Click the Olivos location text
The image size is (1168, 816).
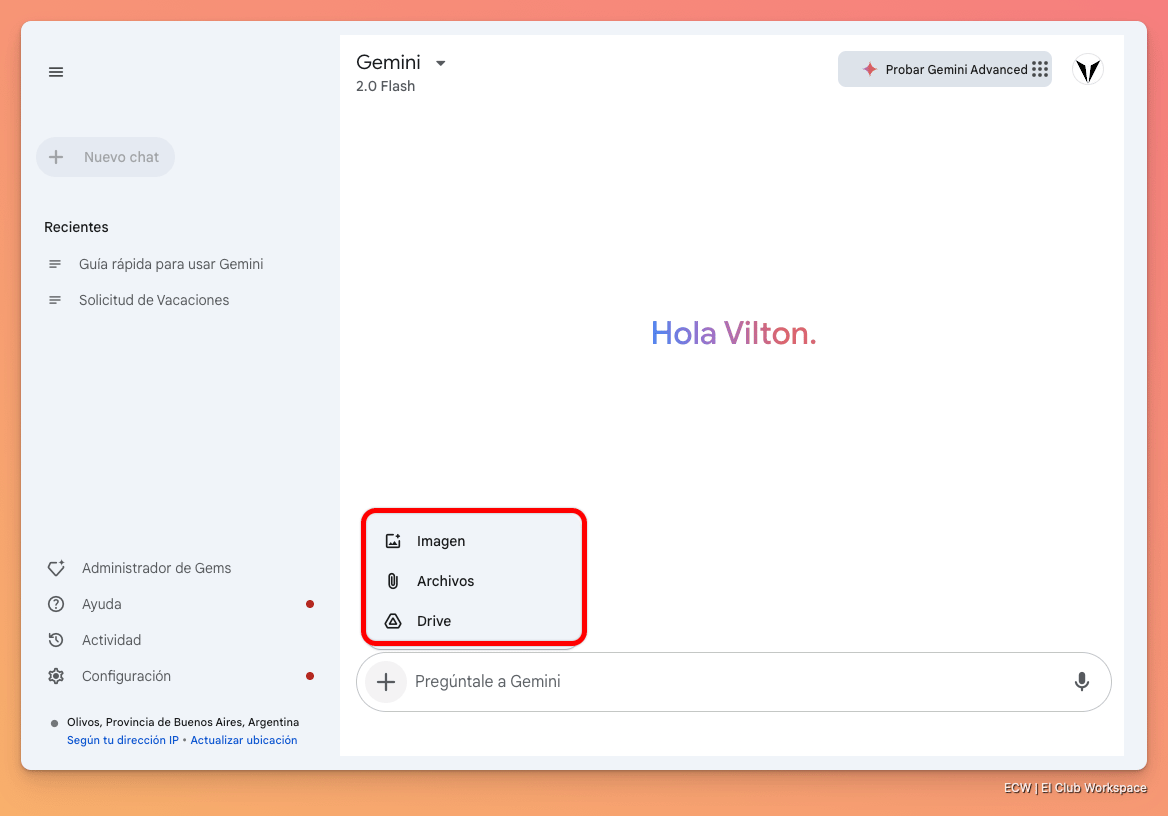point(183,722)
